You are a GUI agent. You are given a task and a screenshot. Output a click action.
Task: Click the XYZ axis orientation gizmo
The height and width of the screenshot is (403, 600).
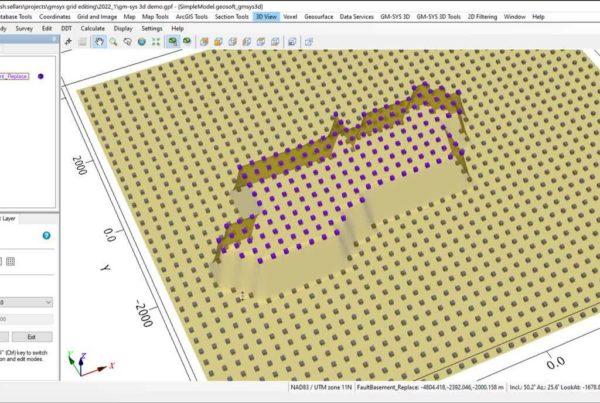click(89, 363)
